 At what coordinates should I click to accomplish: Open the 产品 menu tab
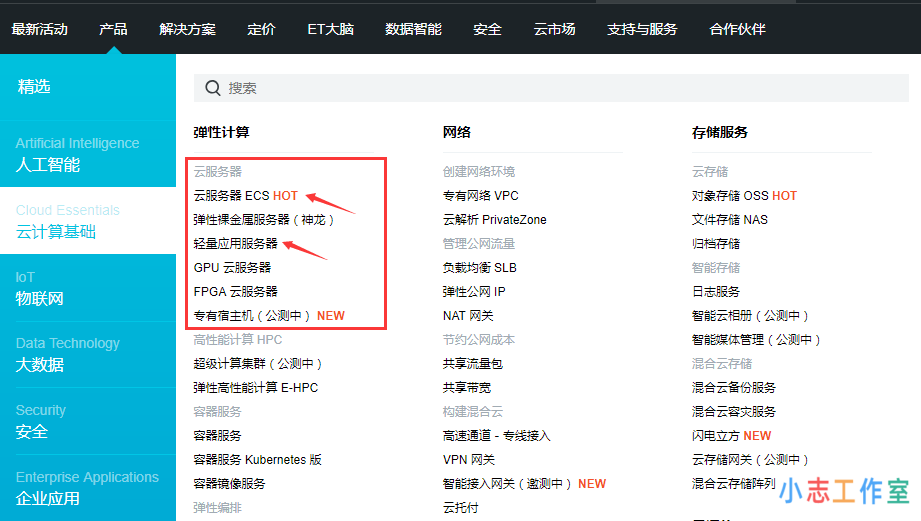point(113,29)
